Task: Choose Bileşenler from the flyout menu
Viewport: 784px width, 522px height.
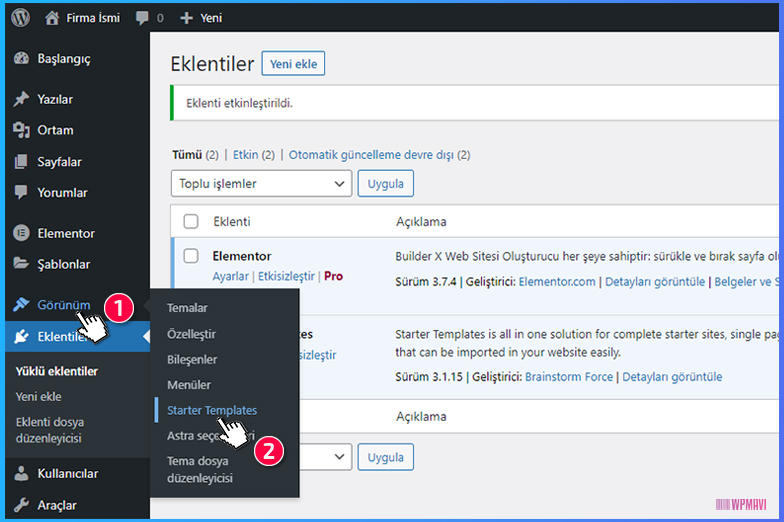Action: pyautogui.click(x=192, y=360)
